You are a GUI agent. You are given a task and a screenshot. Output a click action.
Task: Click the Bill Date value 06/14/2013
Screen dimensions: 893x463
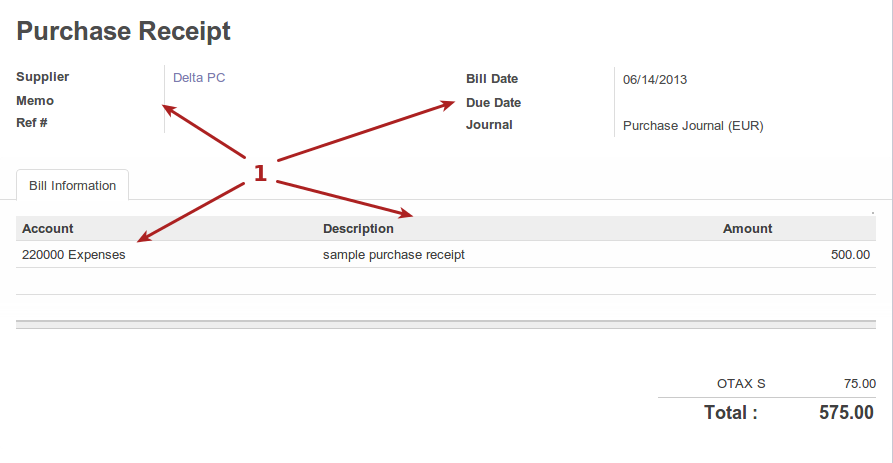click(655, 80)
